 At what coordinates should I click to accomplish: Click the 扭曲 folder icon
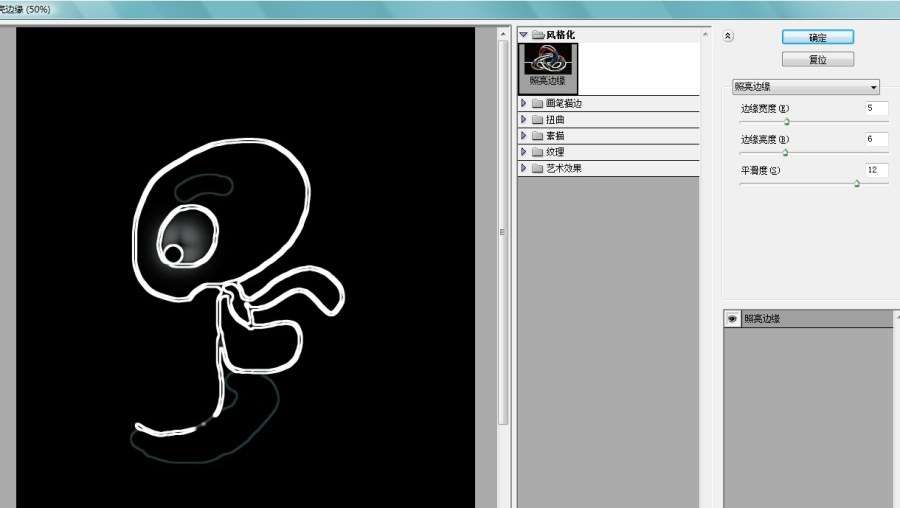pos(538,119)
